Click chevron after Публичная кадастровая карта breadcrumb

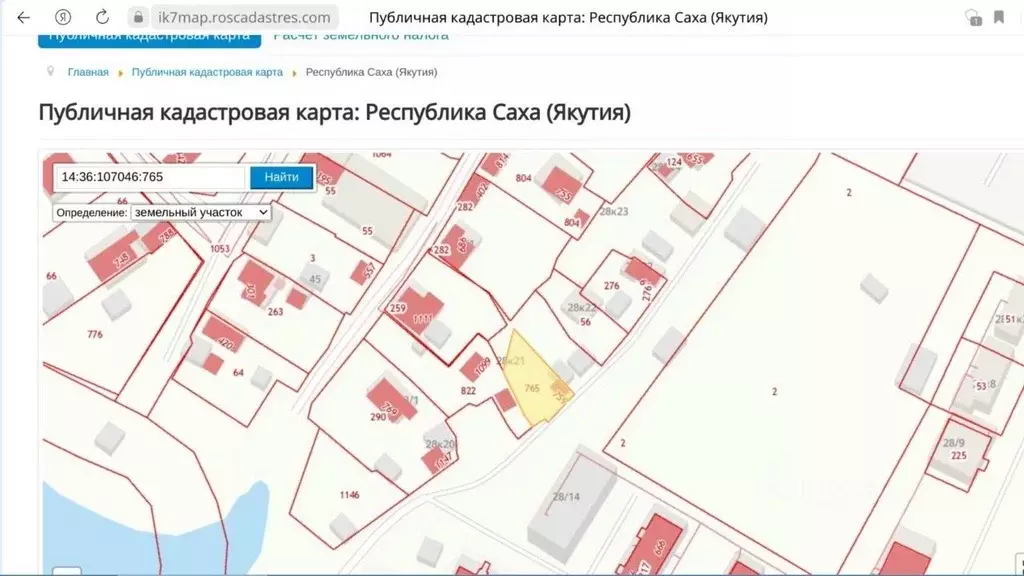(x=293, y=72)
